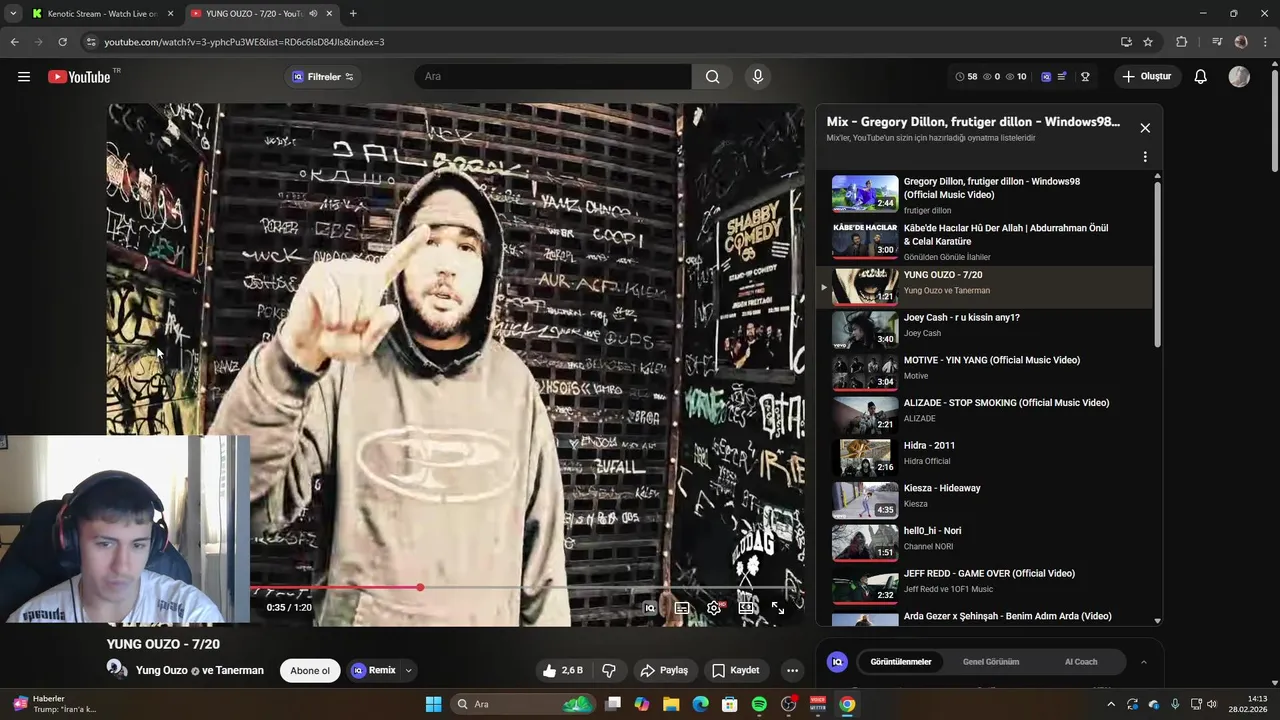The image size is (1280, 720).
Task: Save video using Kaydet button
Action: pos(736,670)
